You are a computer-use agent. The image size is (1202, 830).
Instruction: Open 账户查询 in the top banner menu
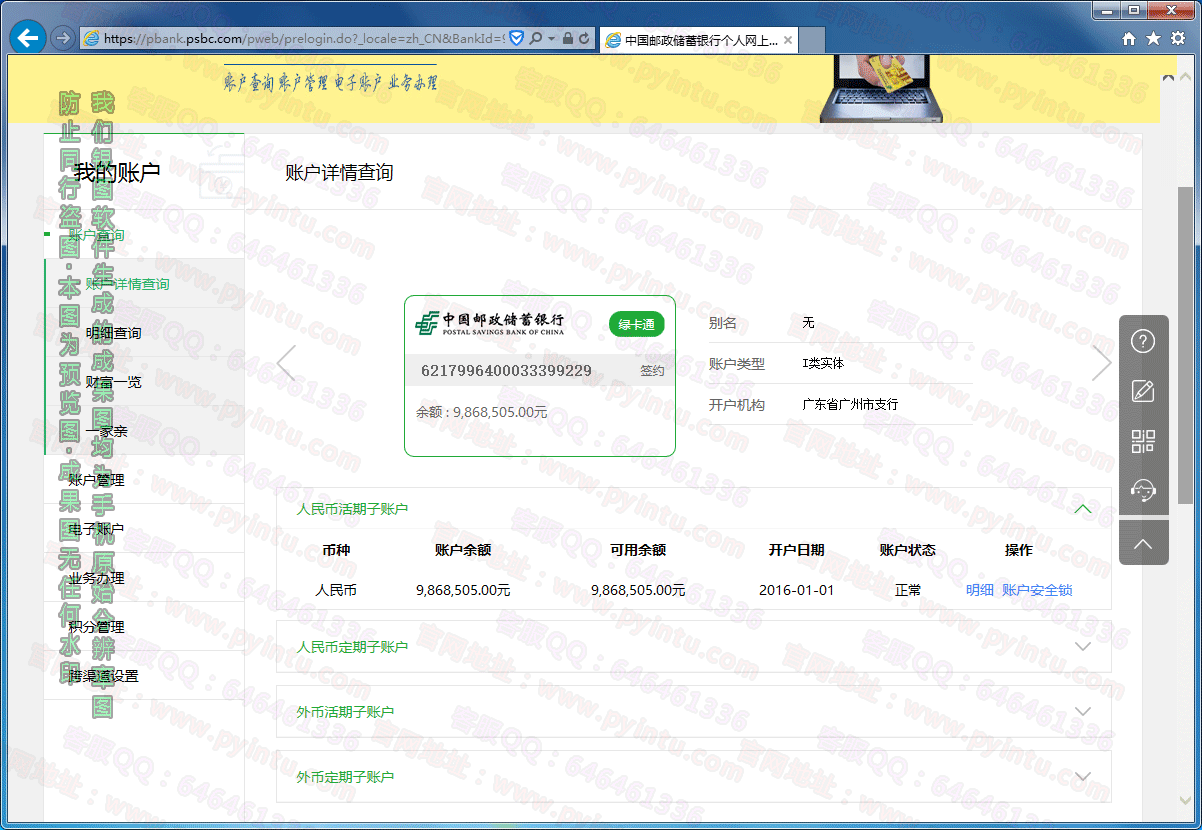(248, 83)
